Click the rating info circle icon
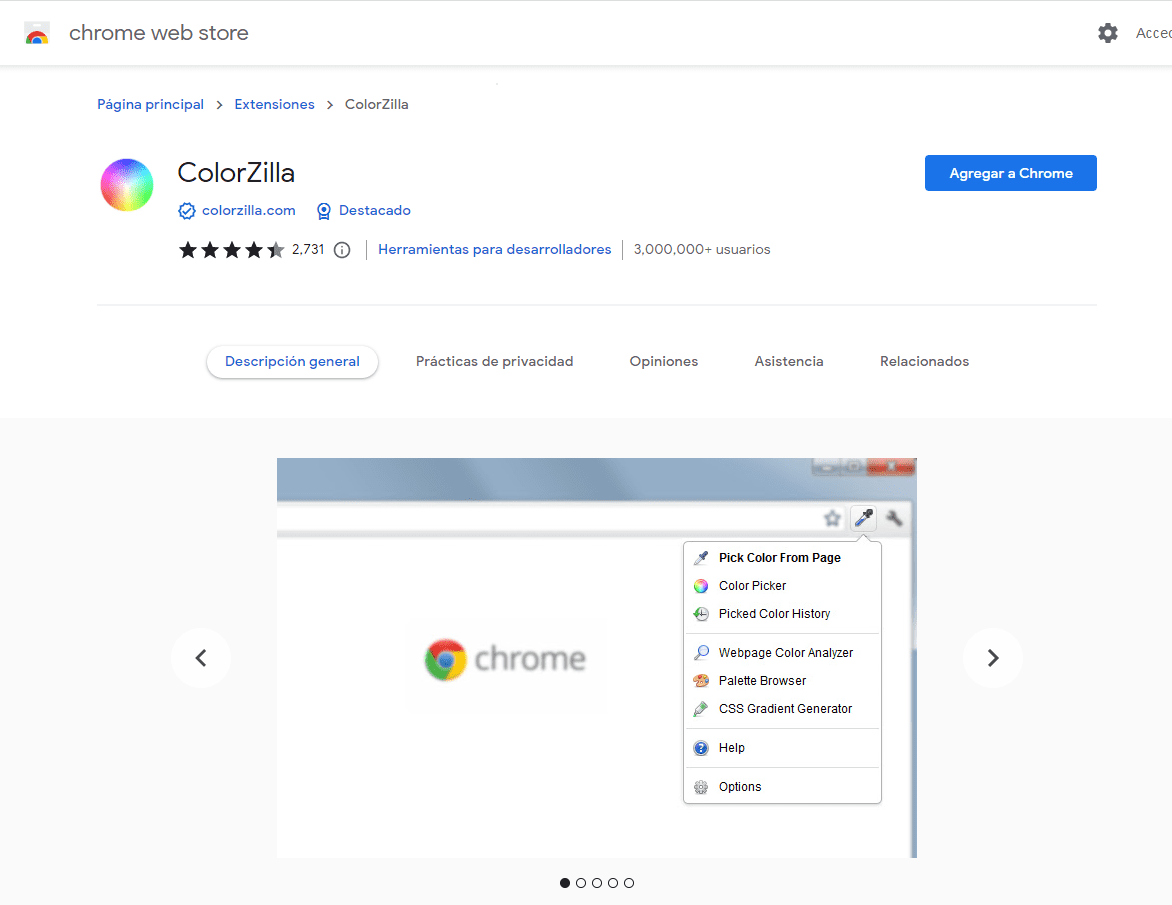 click(x=342, y=250)
